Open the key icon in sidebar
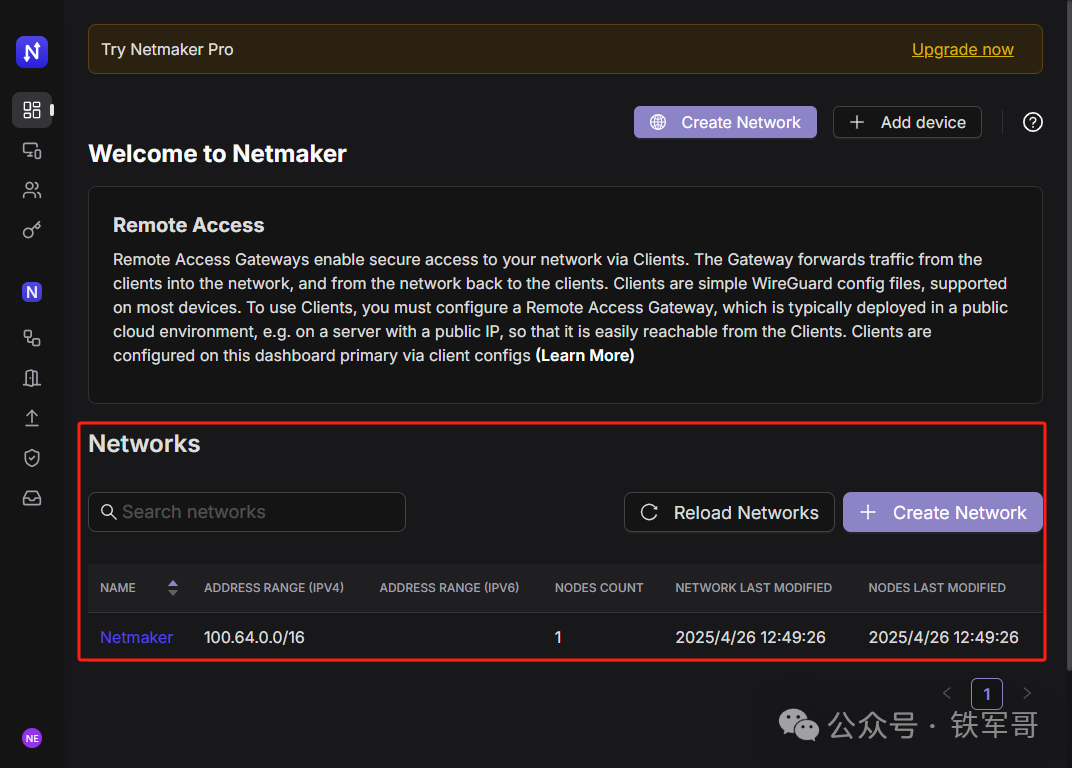This screenshot has height=768, width=1072. click(x=32, y=230)
